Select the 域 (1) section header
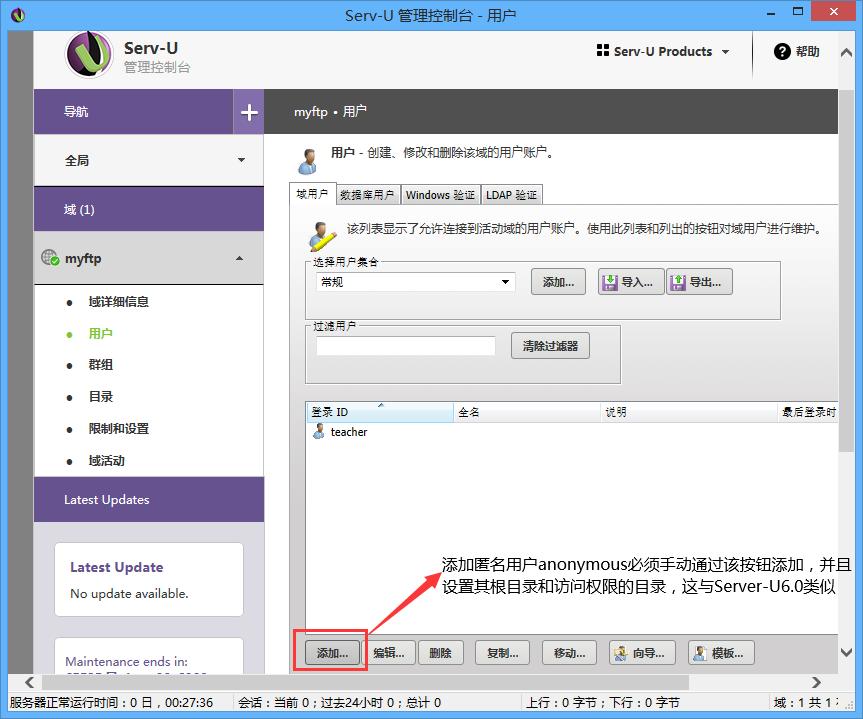 (x=149, y=209)
